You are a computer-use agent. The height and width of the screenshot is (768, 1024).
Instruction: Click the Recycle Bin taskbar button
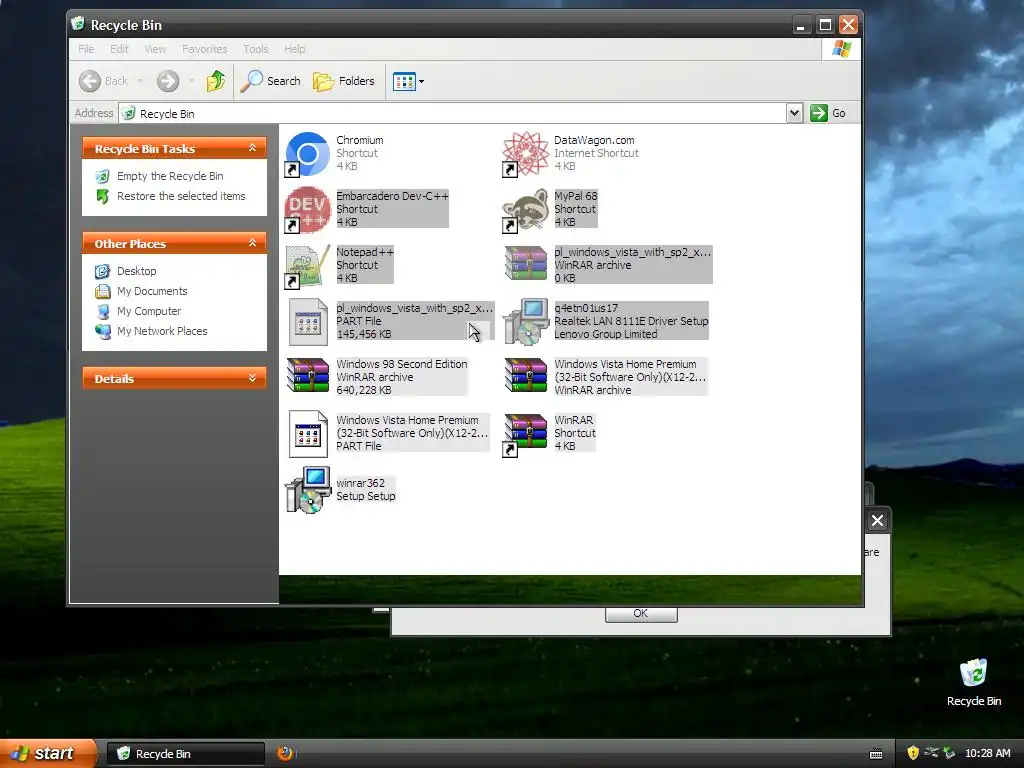point(185,754)
